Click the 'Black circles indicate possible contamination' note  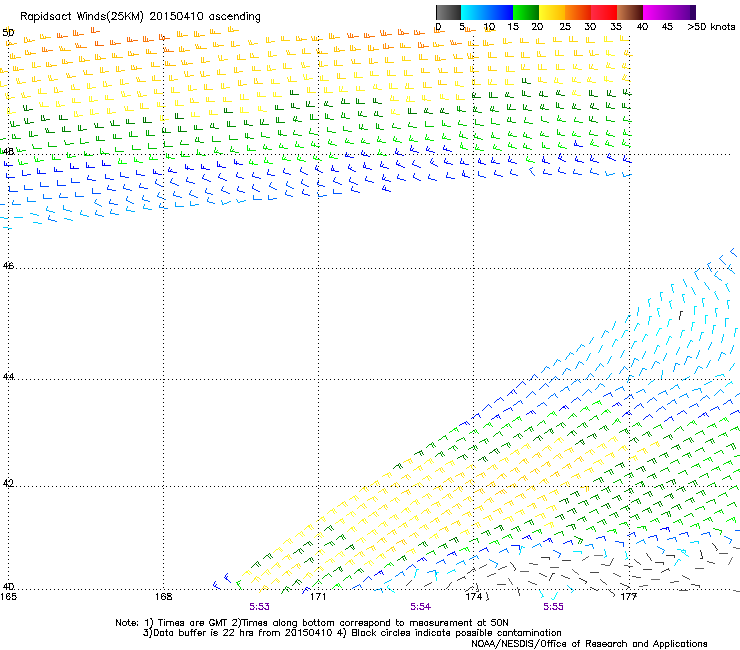point(456,633)
